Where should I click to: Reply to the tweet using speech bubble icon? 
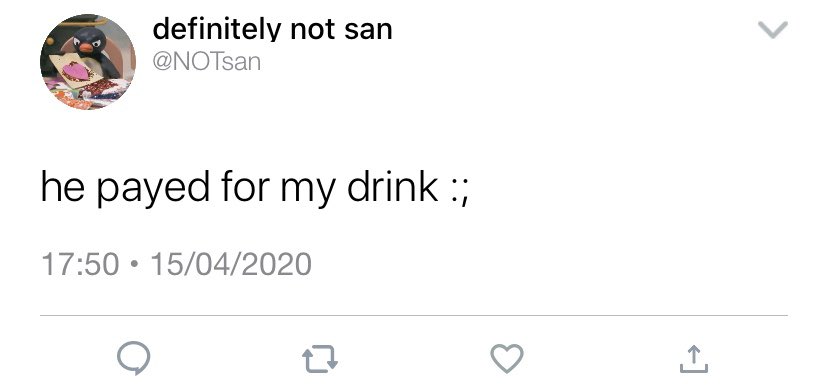tap(134, 359)
